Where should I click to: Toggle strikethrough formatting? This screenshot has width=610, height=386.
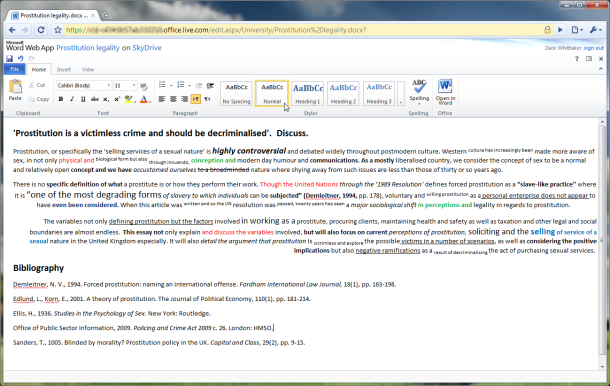[95, 99]
